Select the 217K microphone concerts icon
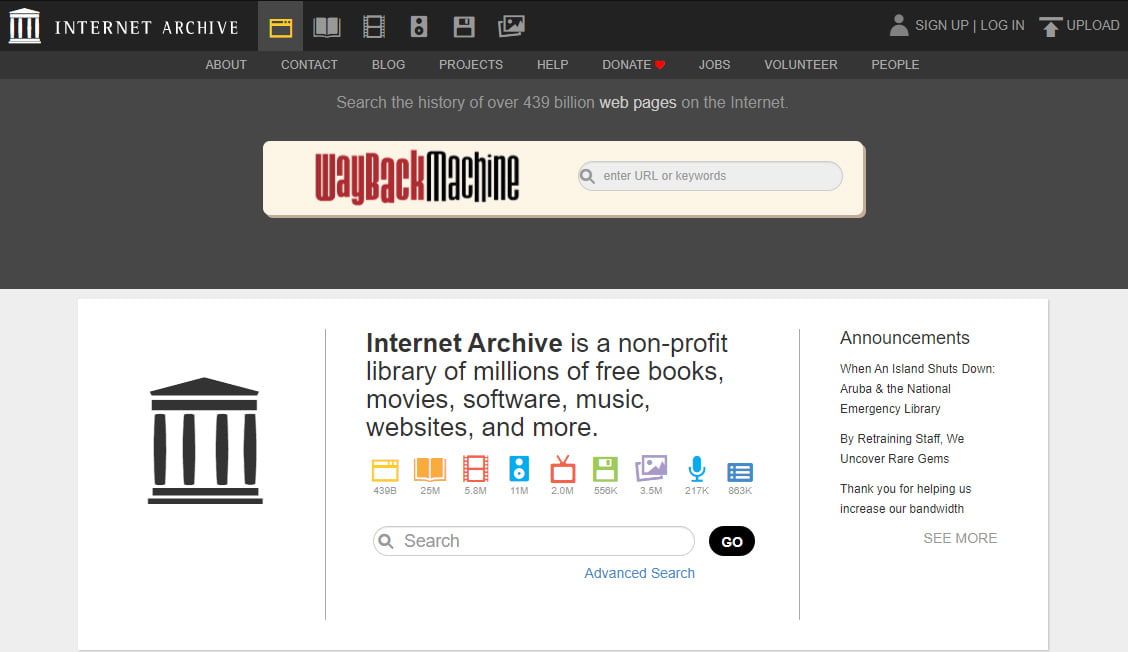Screen dimensions: 1128x652 coord(696,469)
